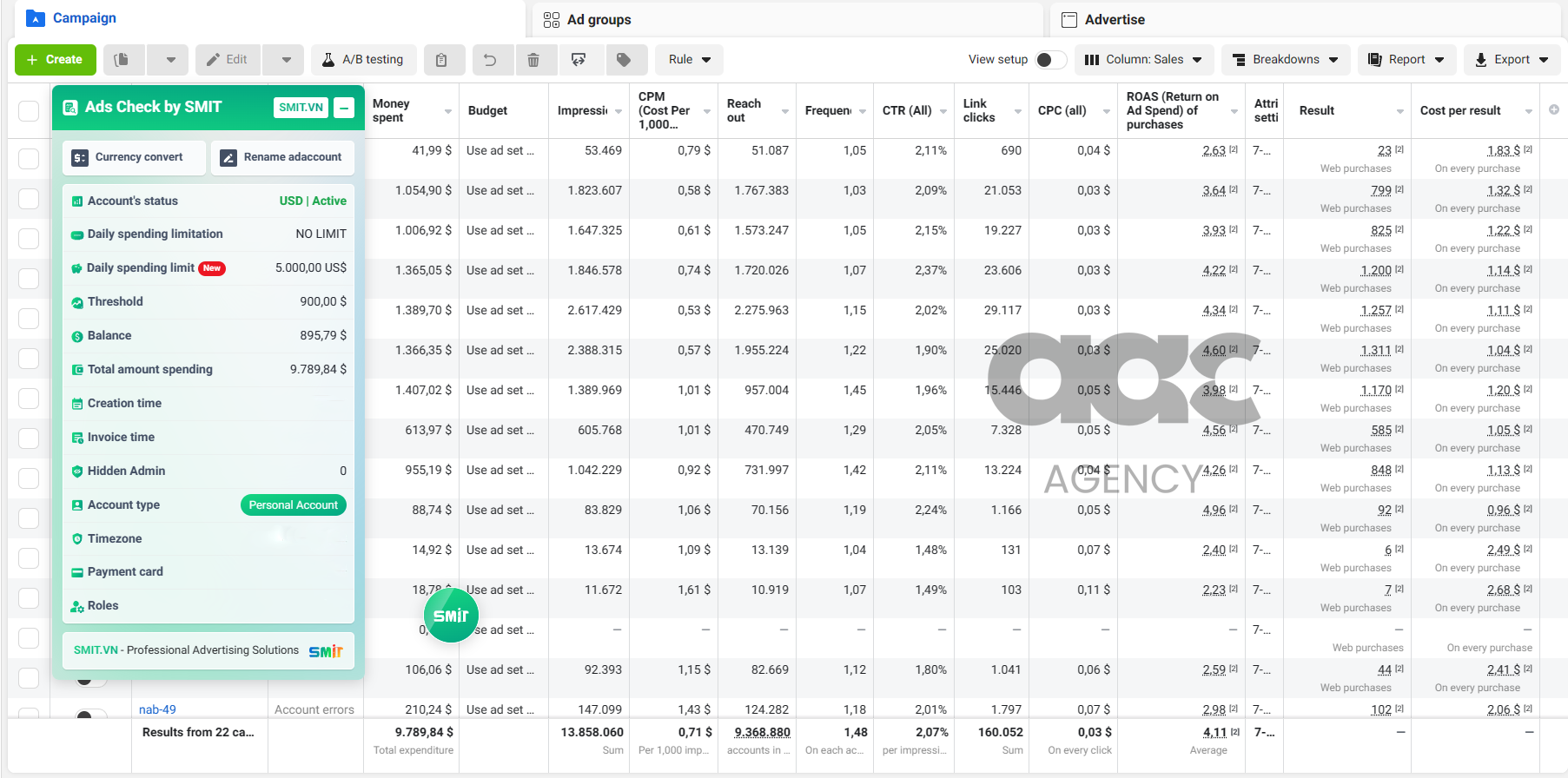1568x778 pixels.
Task: Click the Edit button
Action: (228, 60)
